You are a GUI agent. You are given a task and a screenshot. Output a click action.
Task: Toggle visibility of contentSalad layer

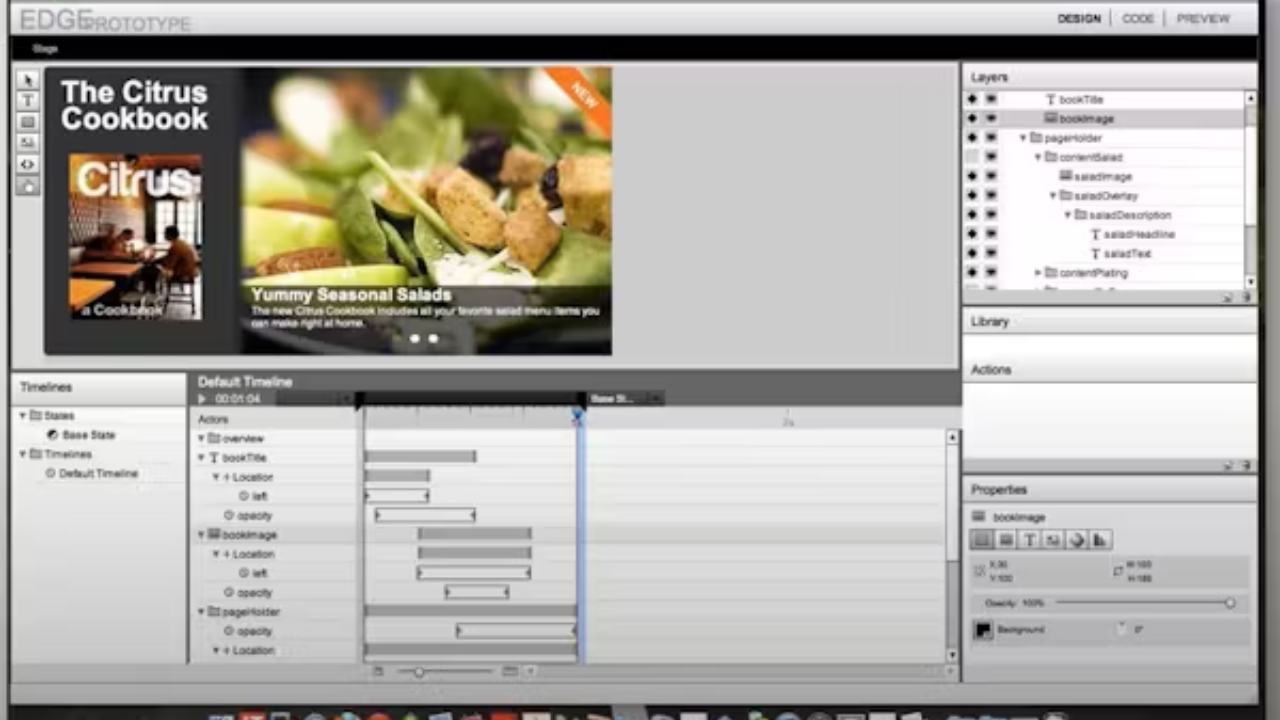(971, 157)
